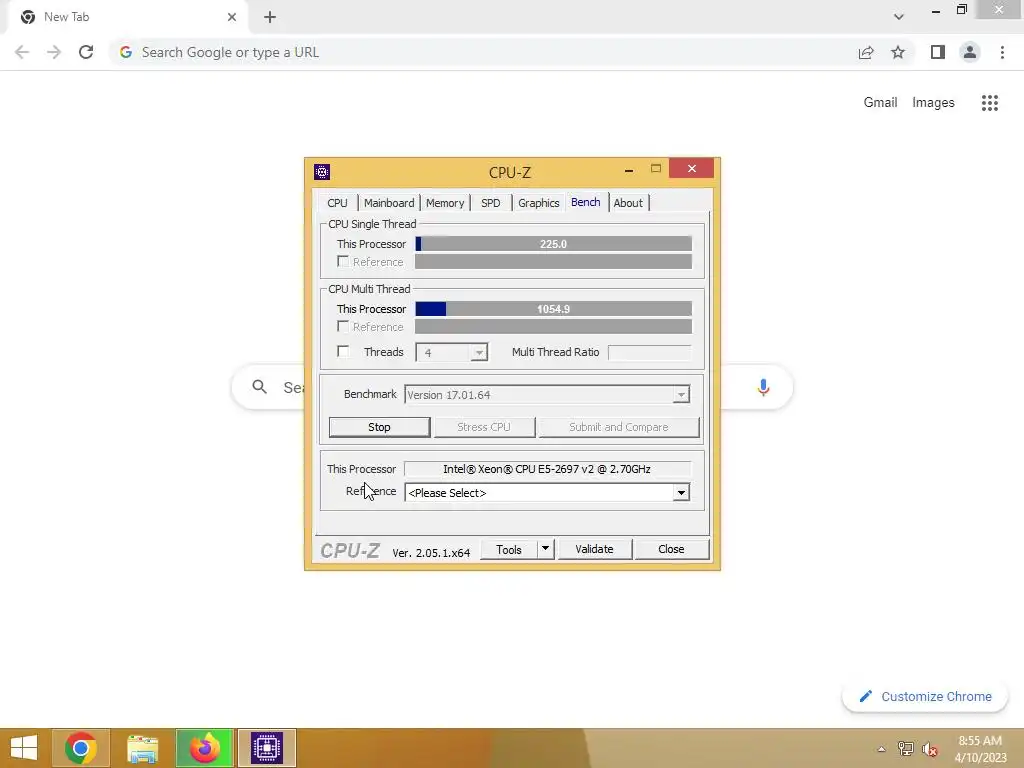Tick the Single Thread Reference checkbox
Viewport: 1024px width, 768px height.
(343, 261)
